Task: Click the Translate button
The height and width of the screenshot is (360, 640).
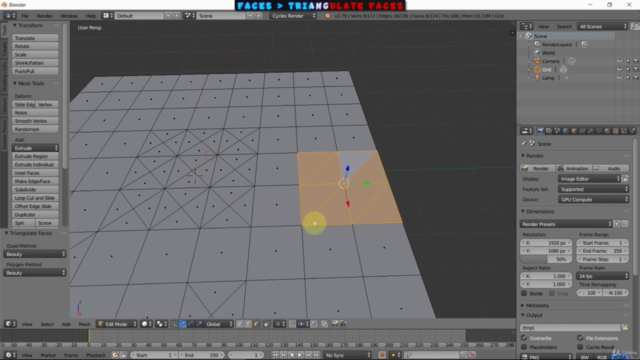Action: 35,38
